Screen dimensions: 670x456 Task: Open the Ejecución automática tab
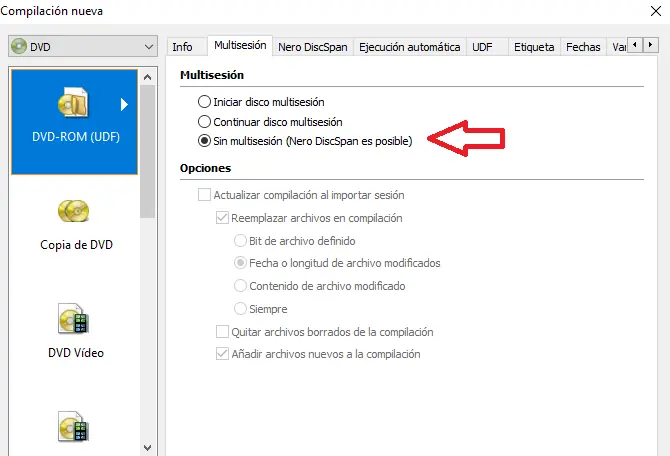tap(409, 47)
